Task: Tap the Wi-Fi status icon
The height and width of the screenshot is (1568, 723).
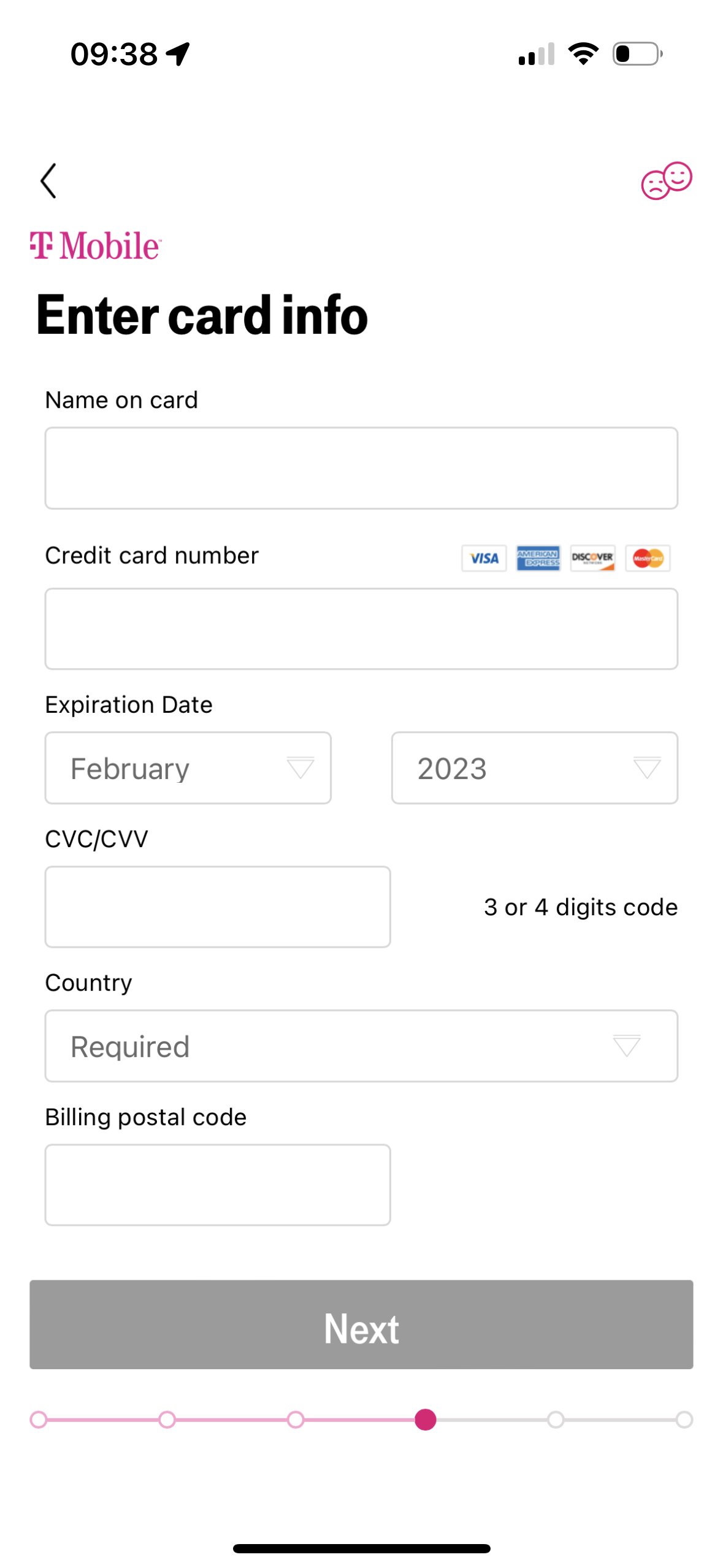Action: click(x=583, y=54)
